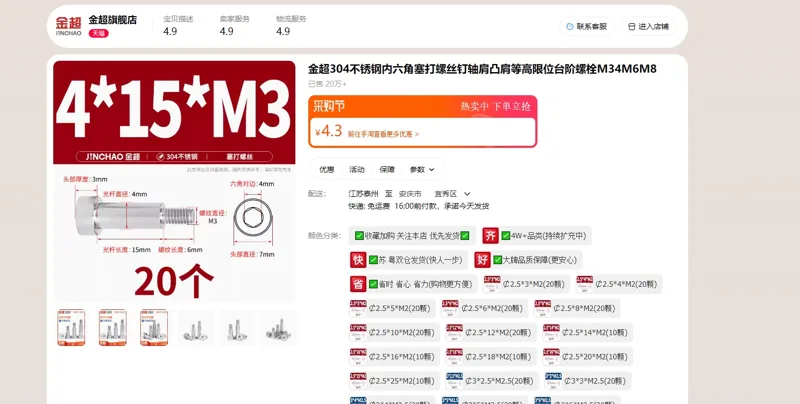The image size is (800, 404).
Task: Click the red 省 icon
Action: coord(358,284)
